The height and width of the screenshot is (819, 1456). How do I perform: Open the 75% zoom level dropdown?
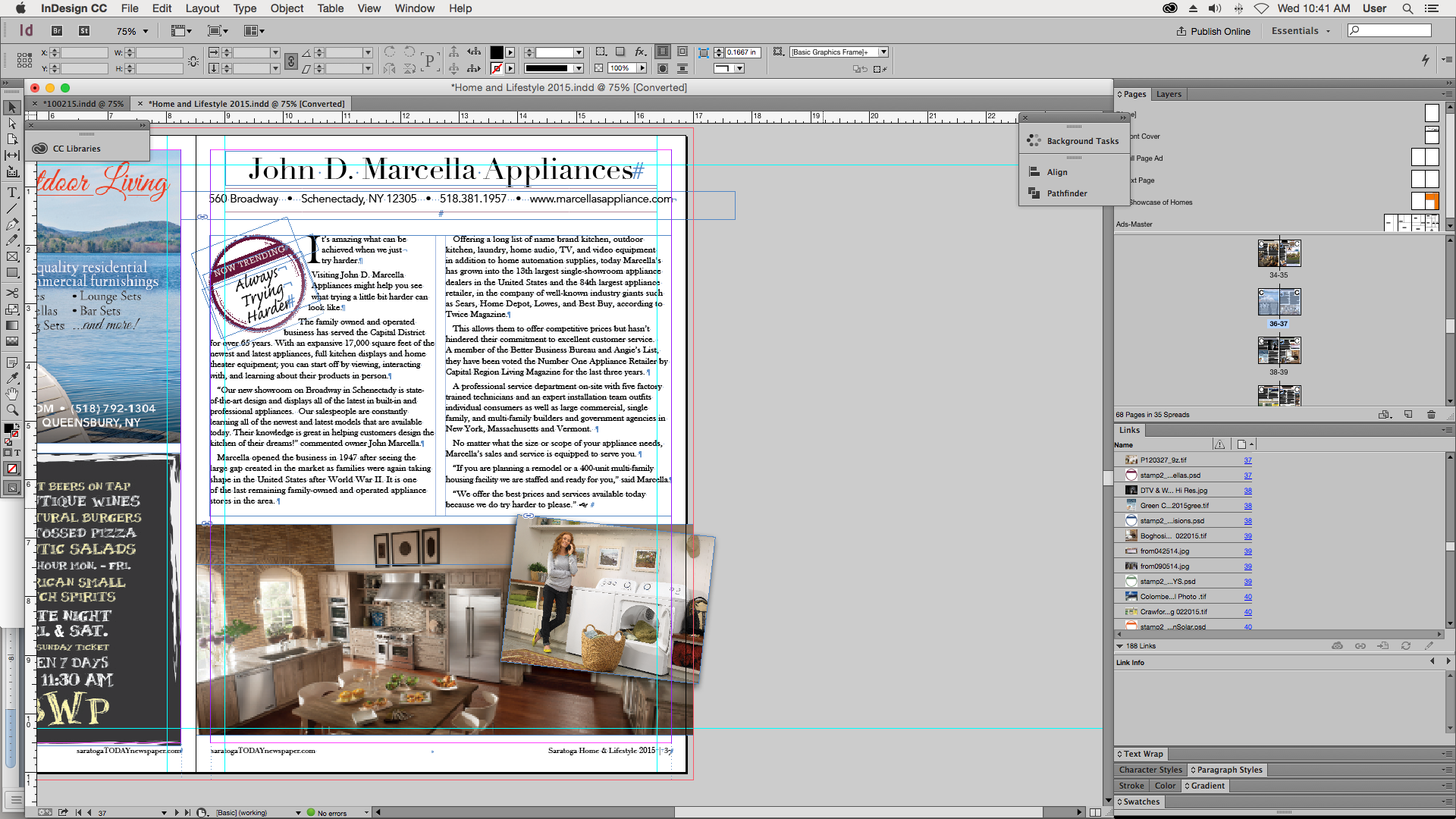pos(146,31)
